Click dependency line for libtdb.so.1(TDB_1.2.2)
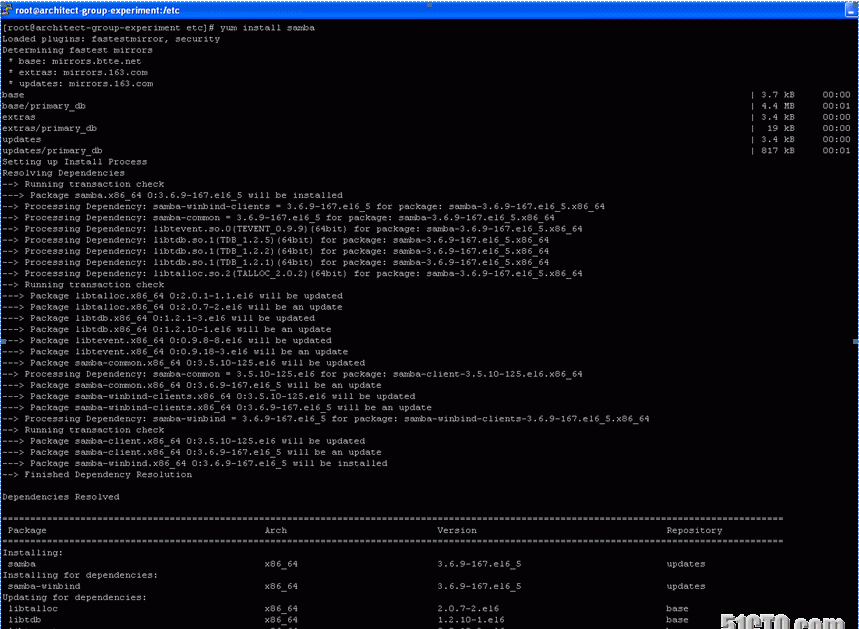This screenshot has height=629, width=859. pos(276,251)
